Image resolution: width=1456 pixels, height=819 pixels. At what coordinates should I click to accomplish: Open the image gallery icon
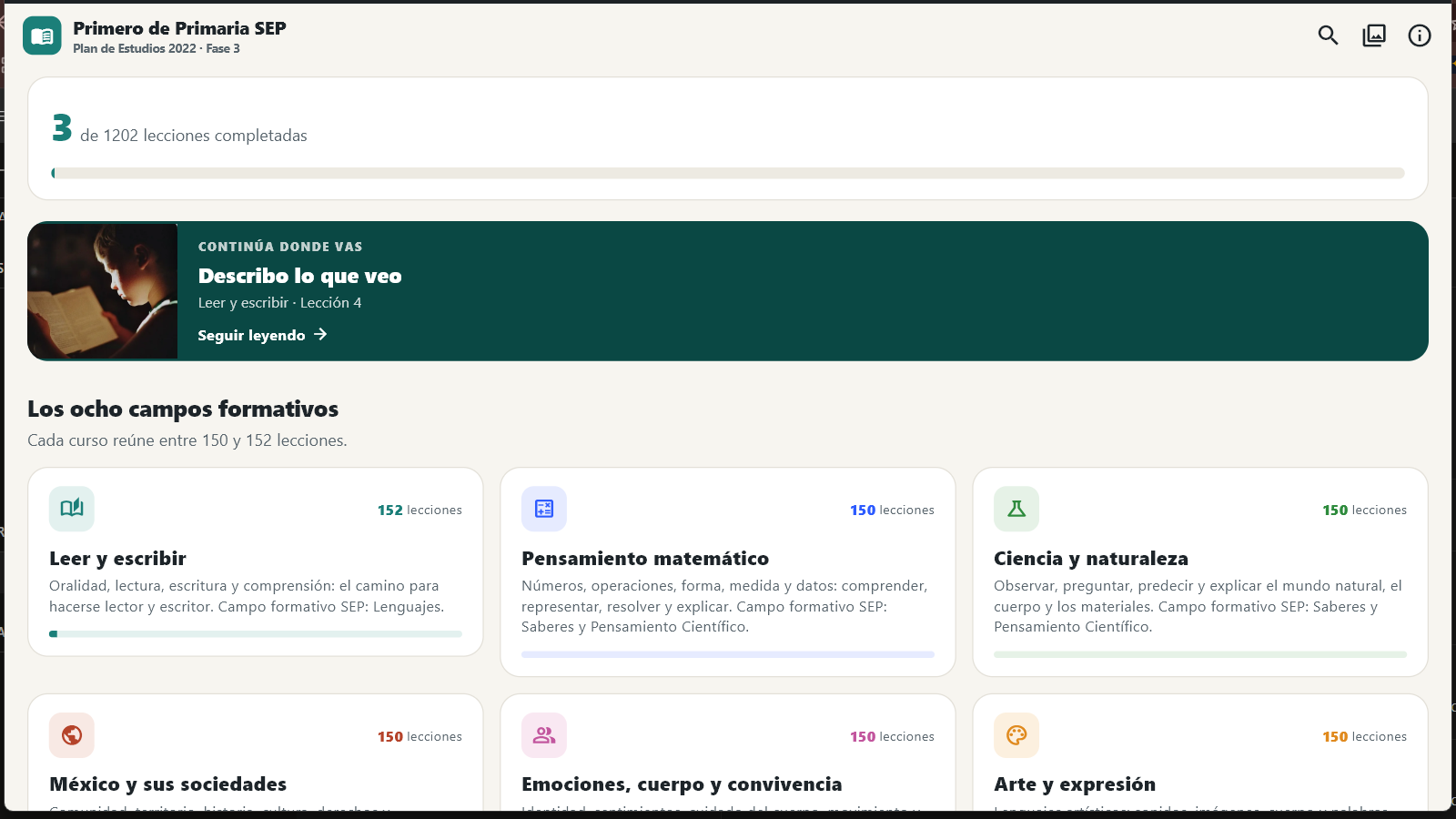pos(1374,35)
